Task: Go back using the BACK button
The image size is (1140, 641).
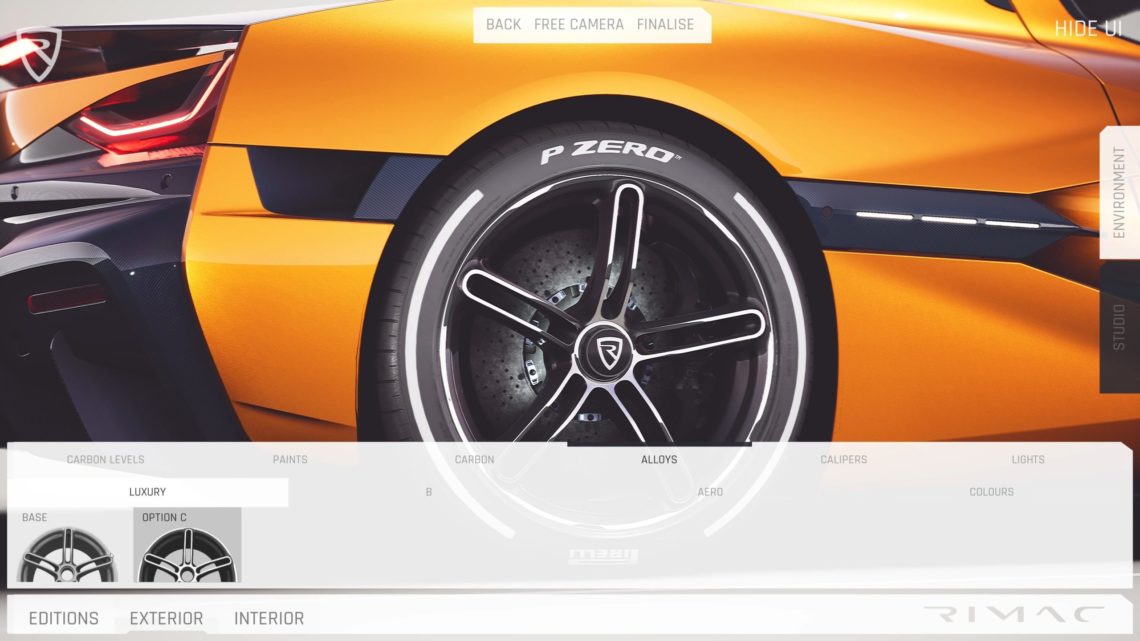Action: tap(503, 24)
